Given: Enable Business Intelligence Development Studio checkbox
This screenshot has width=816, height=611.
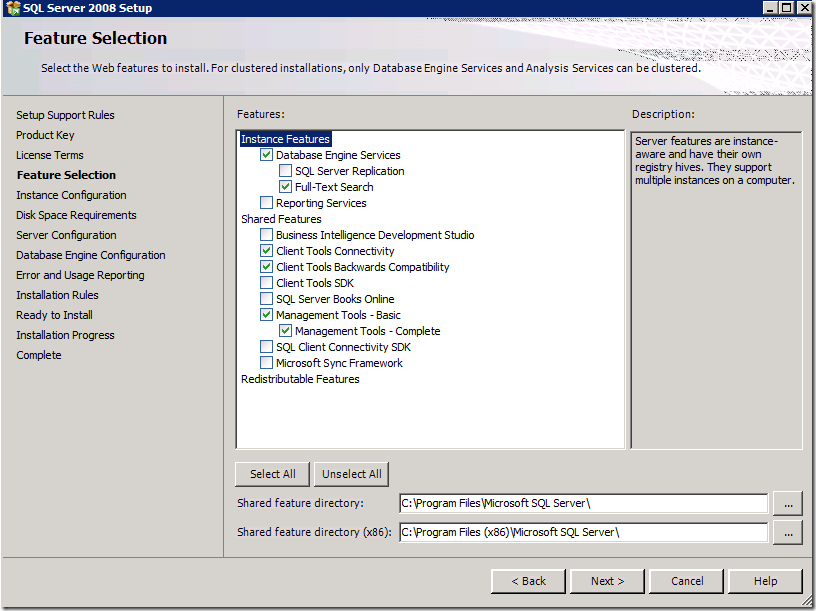Looking at the screenshot, I should (266, 235).
